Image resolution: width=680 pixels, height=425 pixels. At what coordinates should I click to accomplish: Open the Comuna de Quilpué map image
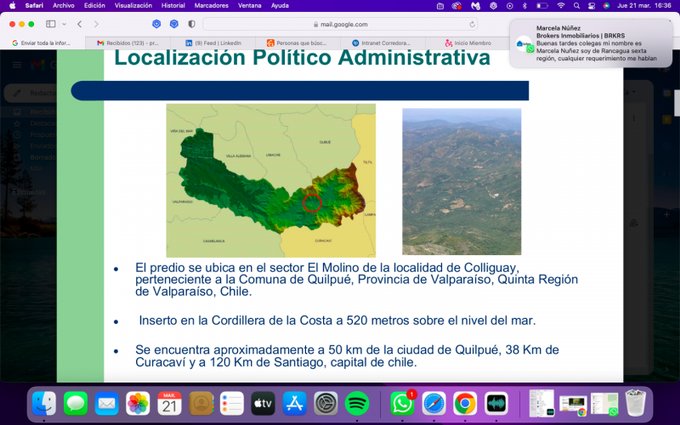(x=271, y=180)
